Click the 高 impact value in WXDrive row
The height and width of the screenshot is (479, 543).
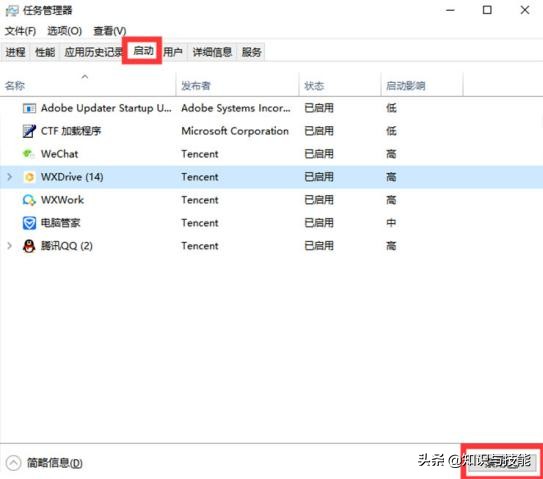[391, 177]
